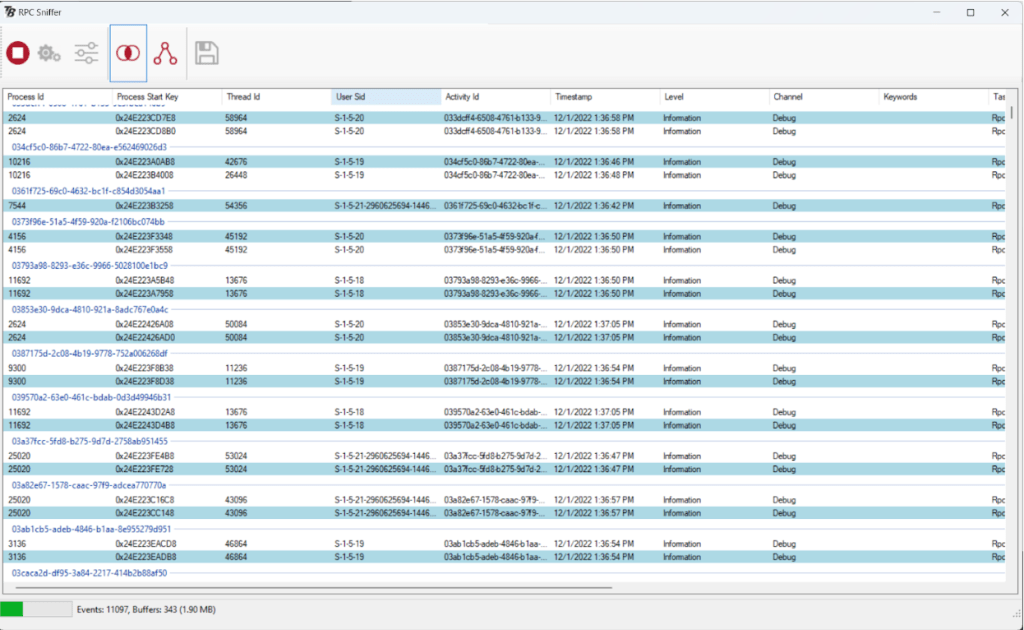This screenshot has height=630, width=1024.
Task: Toggle grouping with overlapping circles icon
Action: [x=128, y=54]
